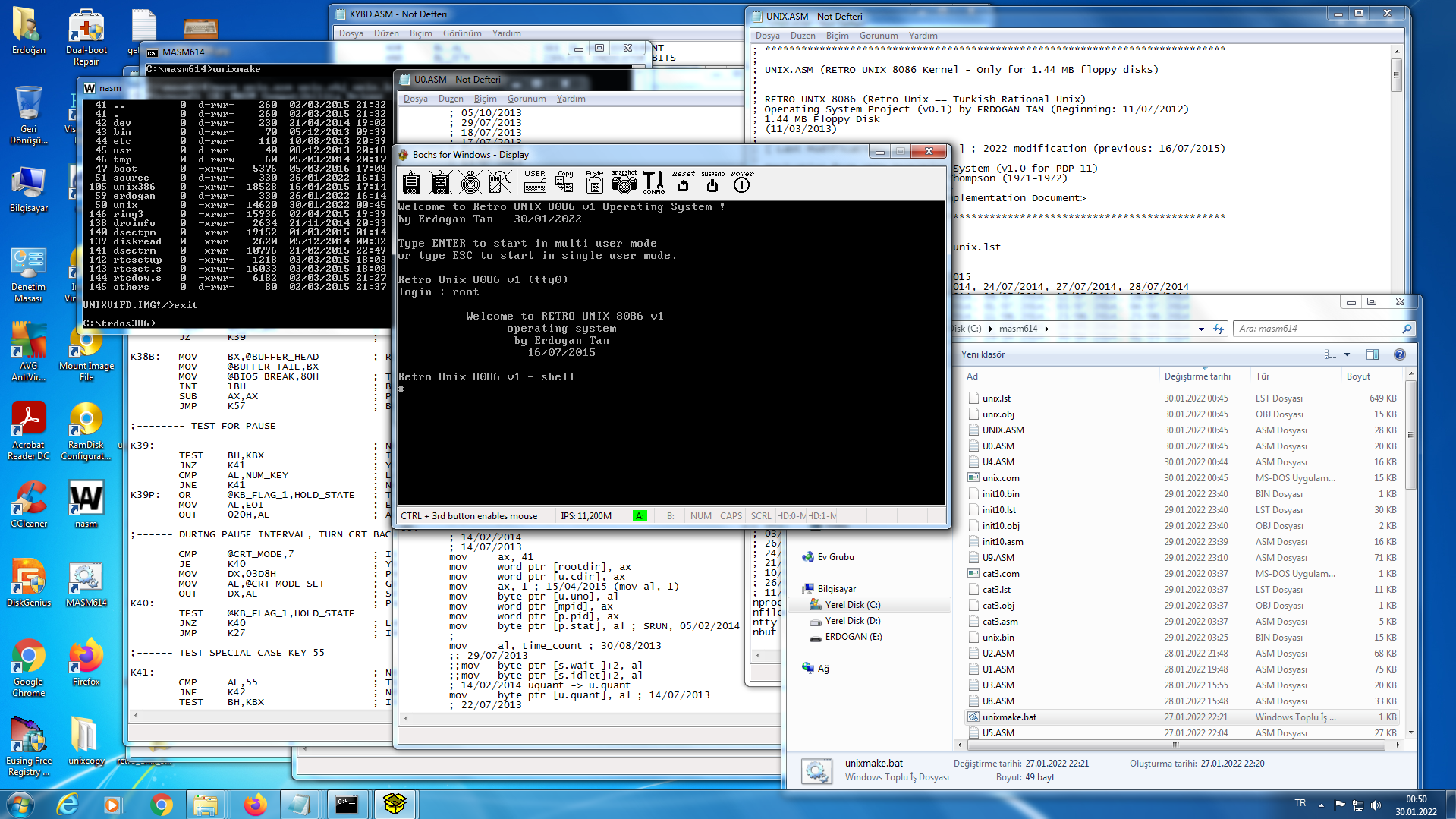Open Google Chrome desktop icon
The image size is (1456, 819).
click(x=28, y=669)
